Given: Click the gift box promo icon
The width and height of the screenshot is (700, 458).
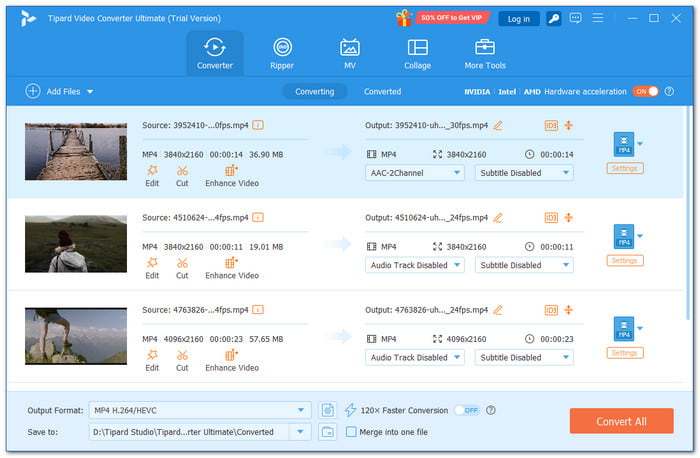Looking at the screenshot, I should 404,18.
